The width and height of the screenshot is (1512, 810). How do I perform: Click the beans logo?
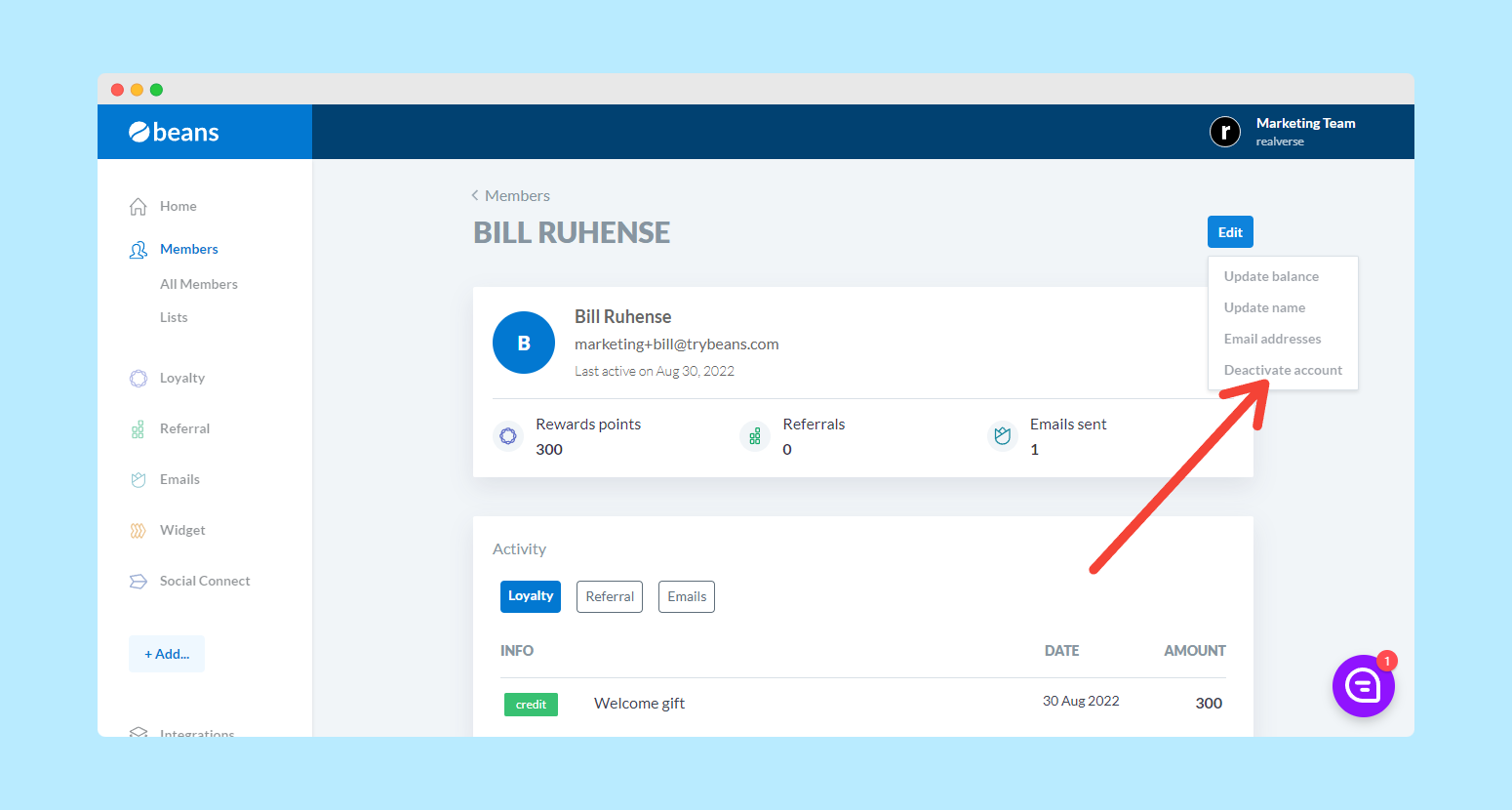click(174, 132)
